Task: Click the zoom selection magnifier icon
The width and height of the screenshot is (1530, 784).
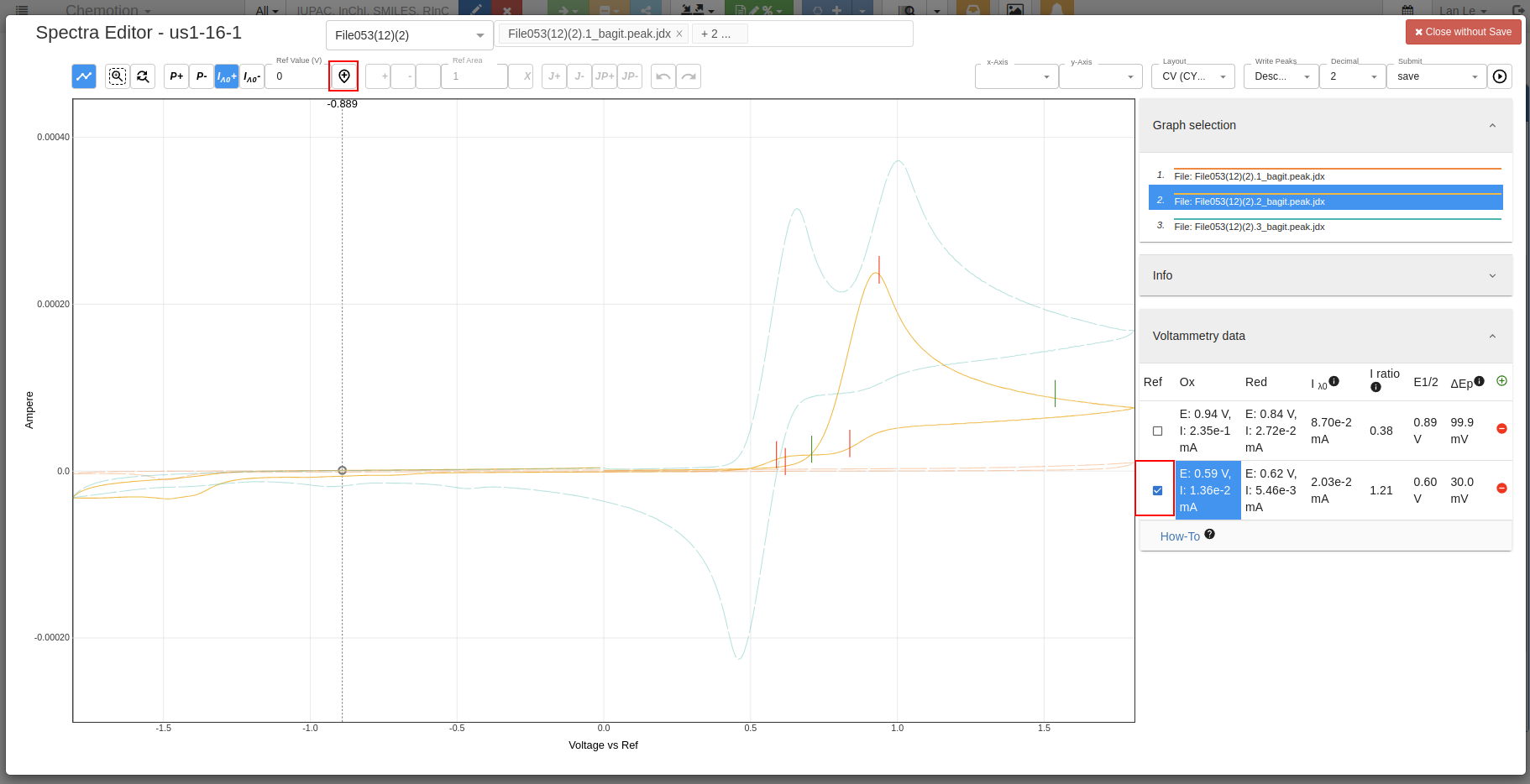Action: tap(117, 76)
